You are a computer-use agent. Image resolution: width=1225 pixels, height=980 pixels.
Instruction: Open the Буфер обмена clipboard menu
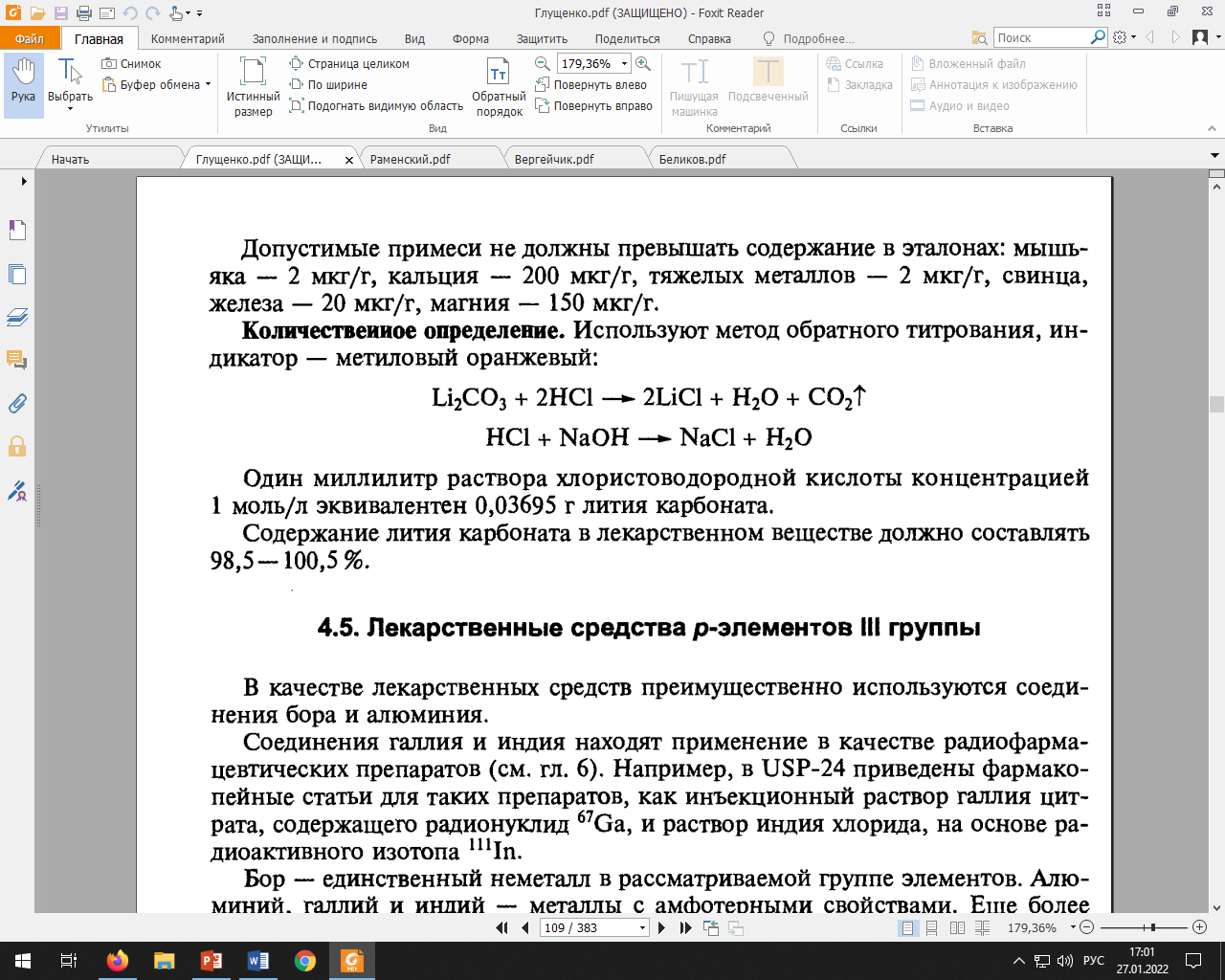(155, 85)
